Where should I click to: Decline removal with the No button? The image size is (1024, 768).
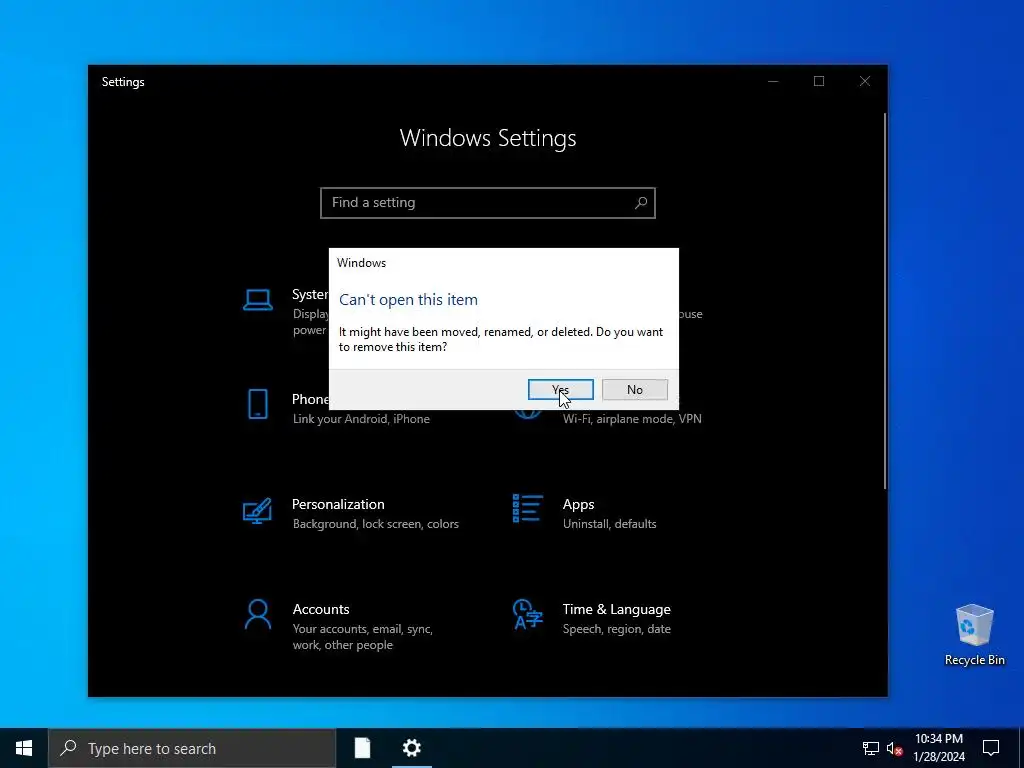(635, 389)
